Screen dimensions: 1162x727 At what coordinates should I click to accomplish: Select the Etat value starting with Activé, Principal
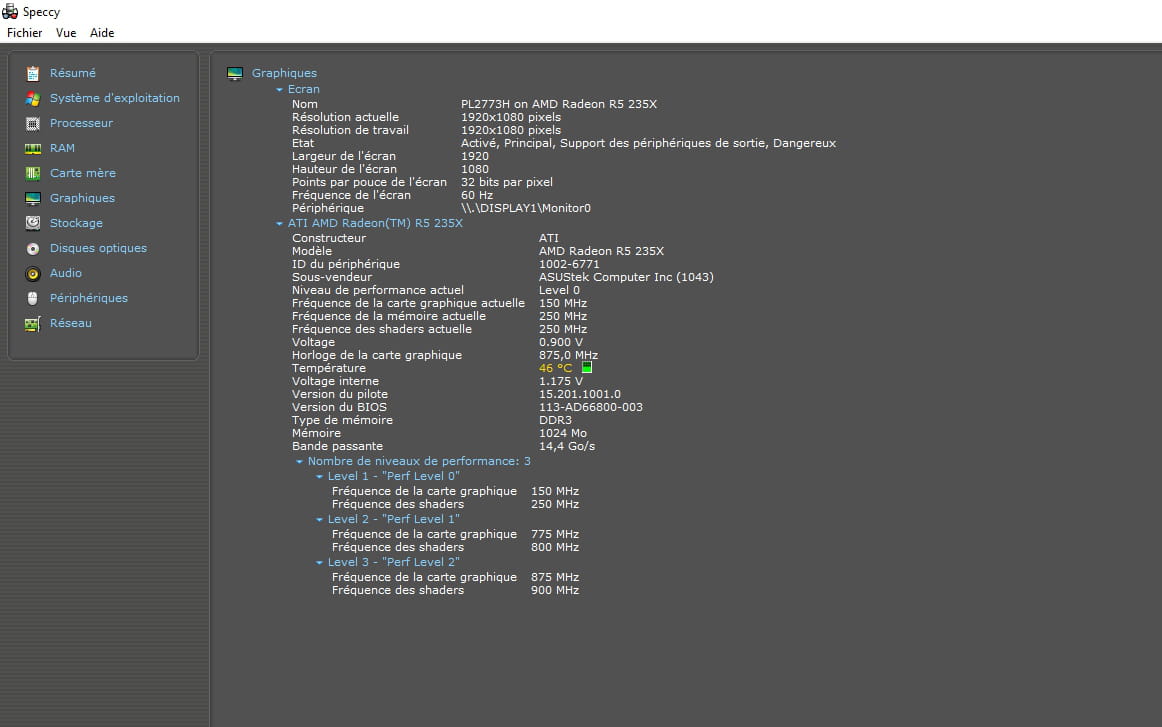(648, 144)
